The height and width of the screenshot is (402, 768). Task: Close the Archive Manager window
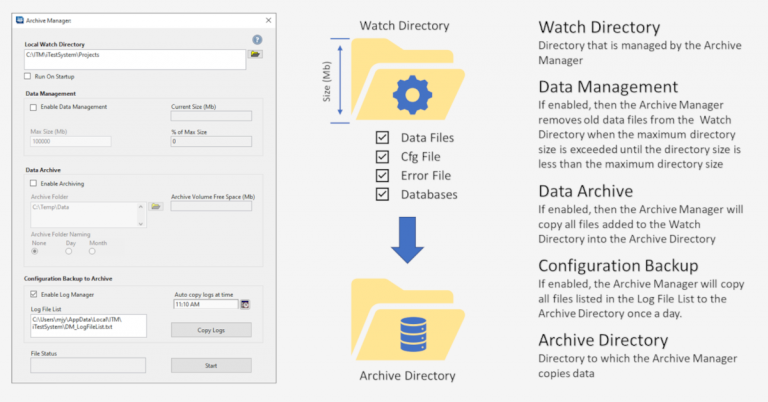pyautogui.click(x=268, y=20)
